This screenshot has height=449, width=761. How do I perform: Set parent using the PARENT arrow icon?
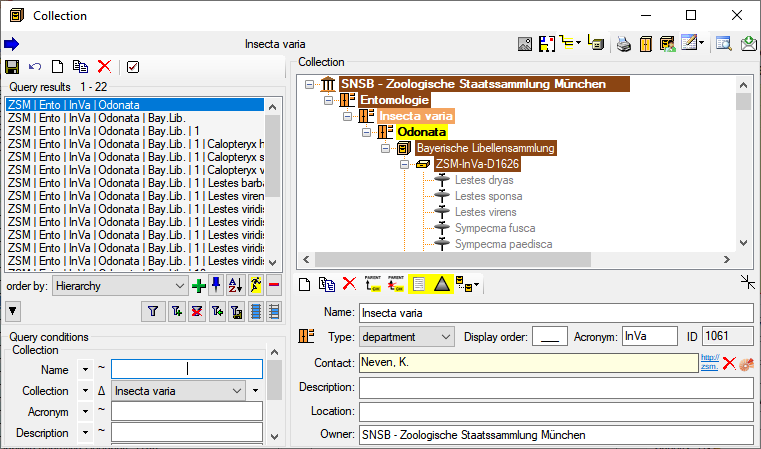click(373, 283)
